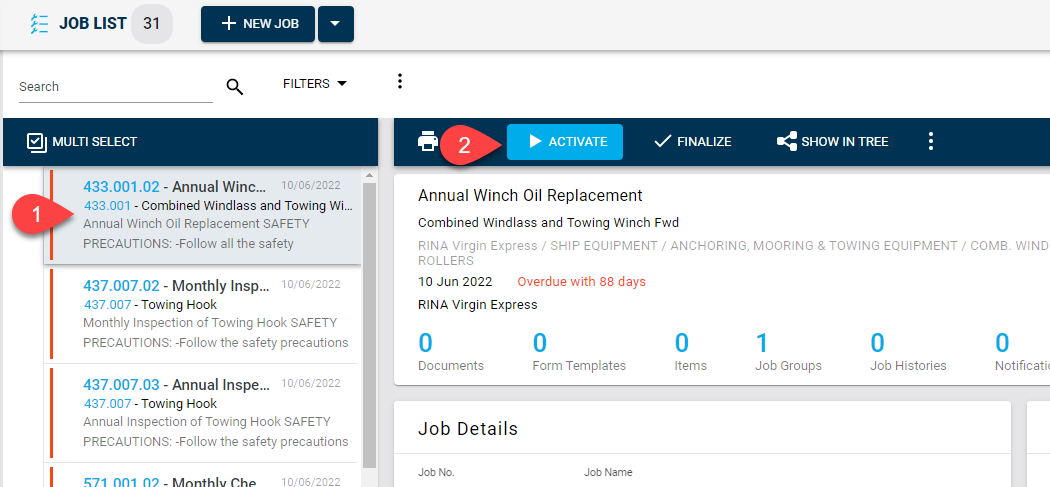The image size is (1050, 487).
Task: Open job link 433.001.02
Action: coord(121,187)
